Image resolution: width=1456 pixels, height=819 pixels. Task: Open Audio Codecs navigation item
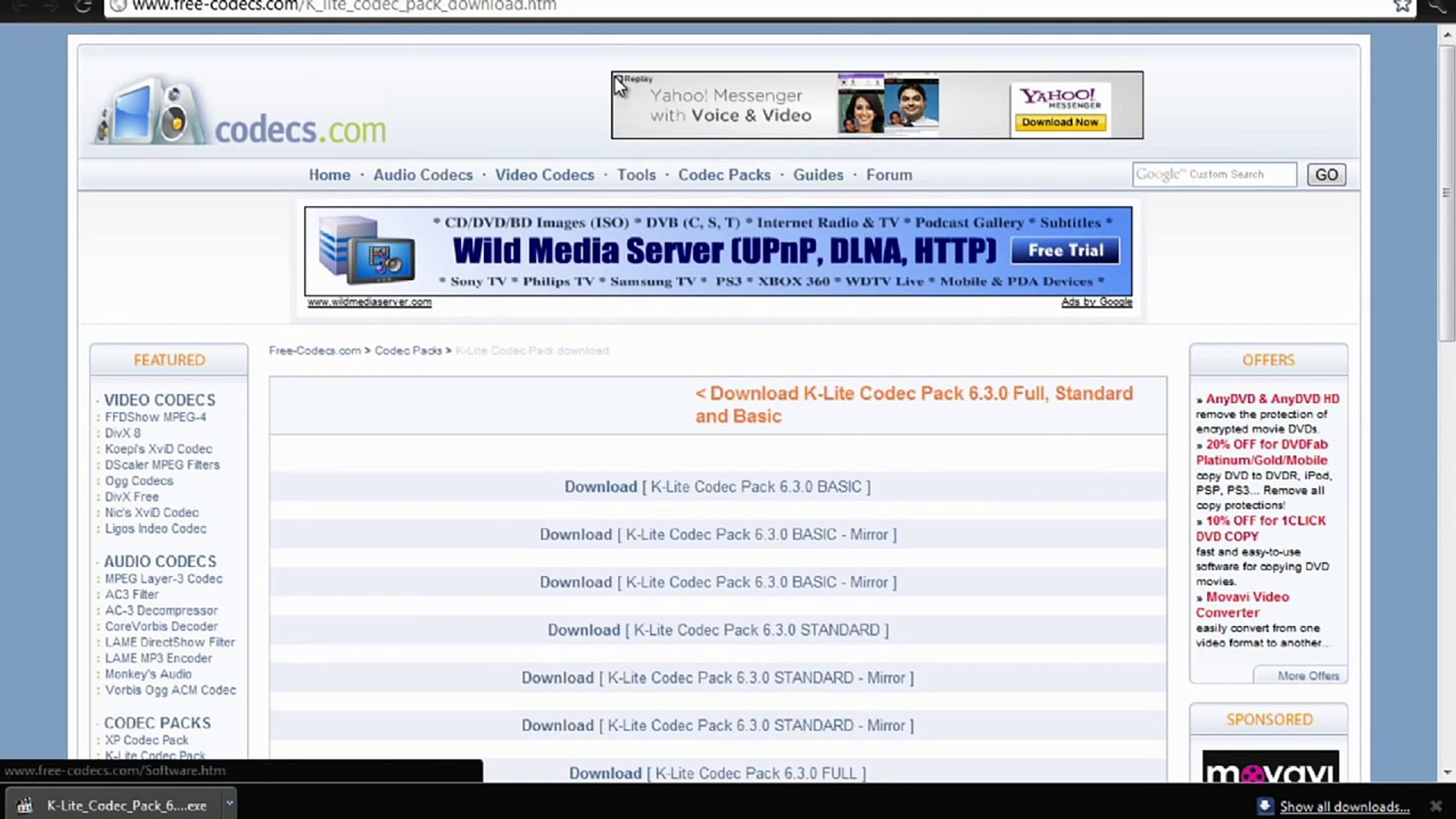tap(422, 175)
